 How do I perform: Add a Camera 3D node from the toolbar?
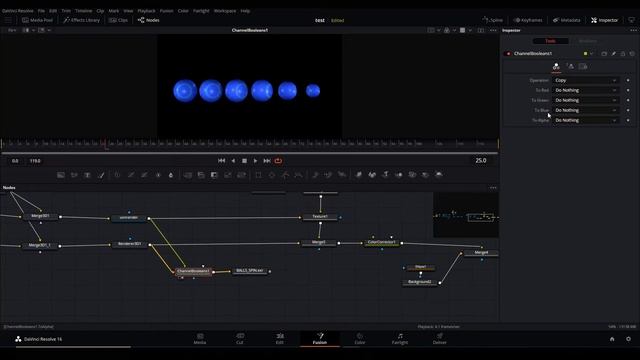(412, 175)
